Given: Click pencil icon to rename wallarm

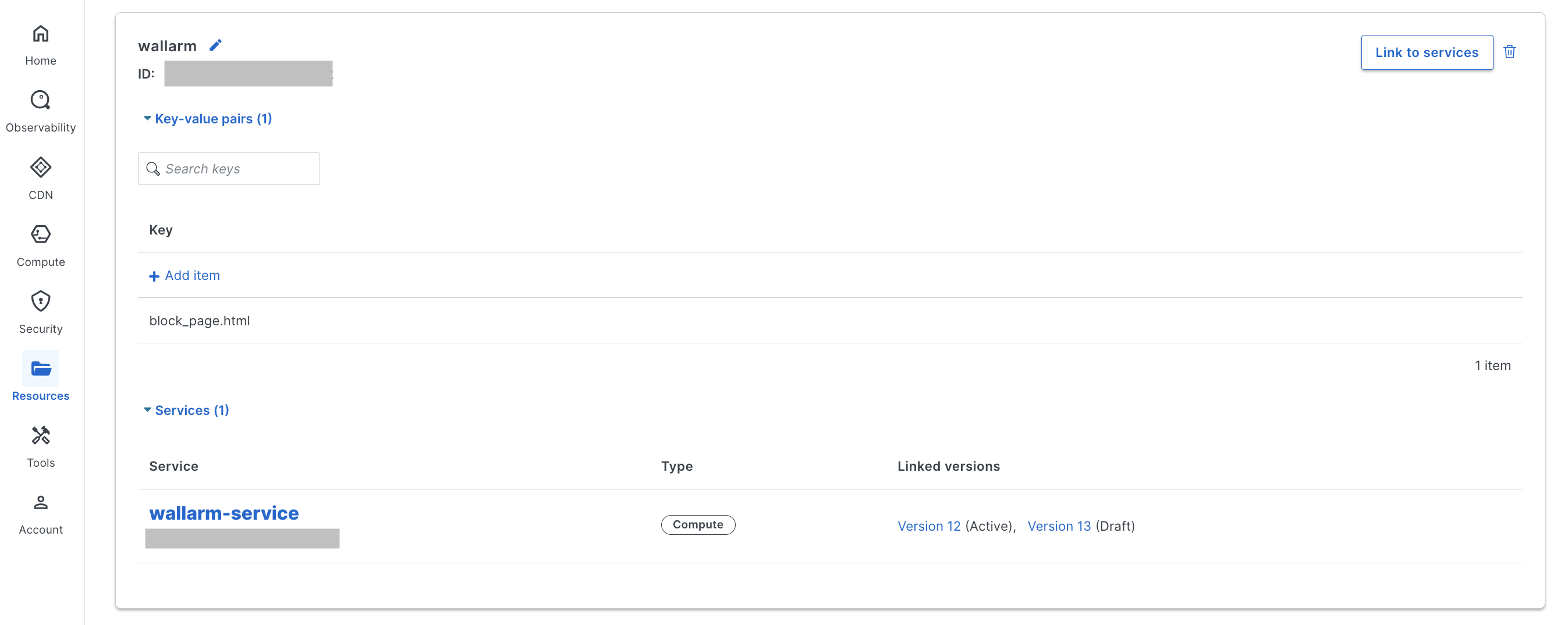Looking at the screenshot, I should click(215, 45).
